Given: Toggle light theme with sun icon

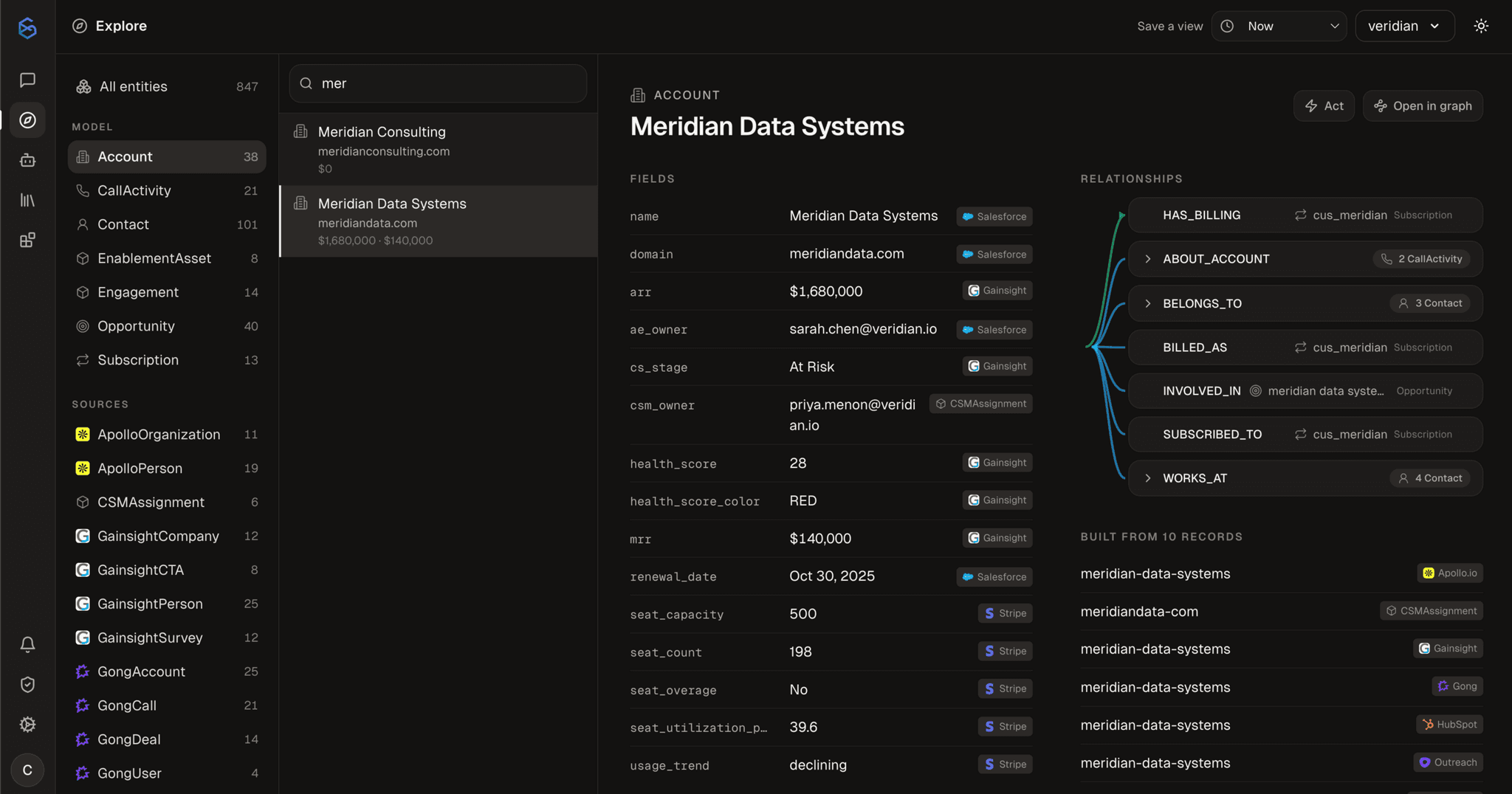Looking at the screenshot, I should coord(1481,26).
